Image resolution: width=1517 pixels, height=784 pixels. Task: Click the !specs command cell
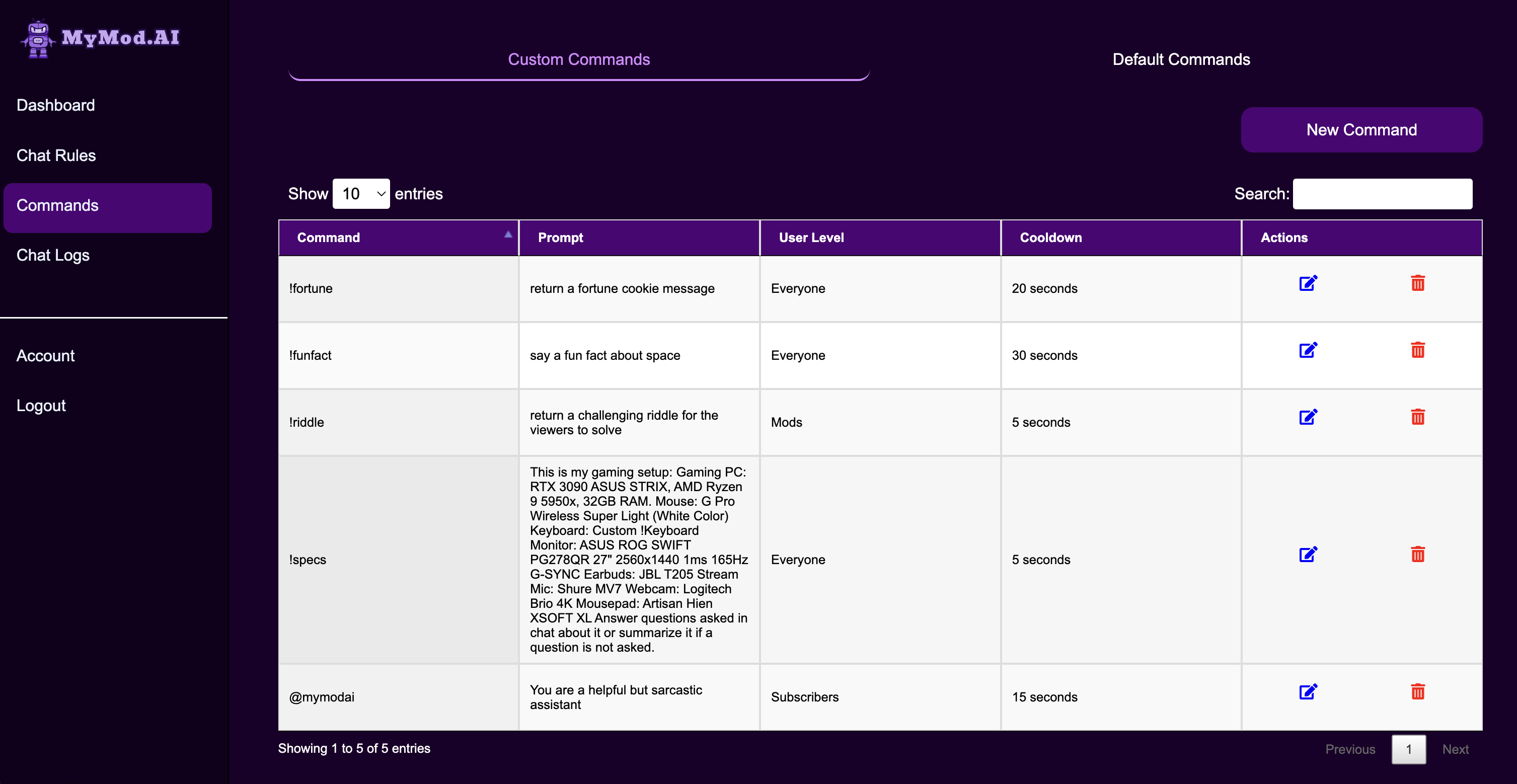[x=398, y=560]
